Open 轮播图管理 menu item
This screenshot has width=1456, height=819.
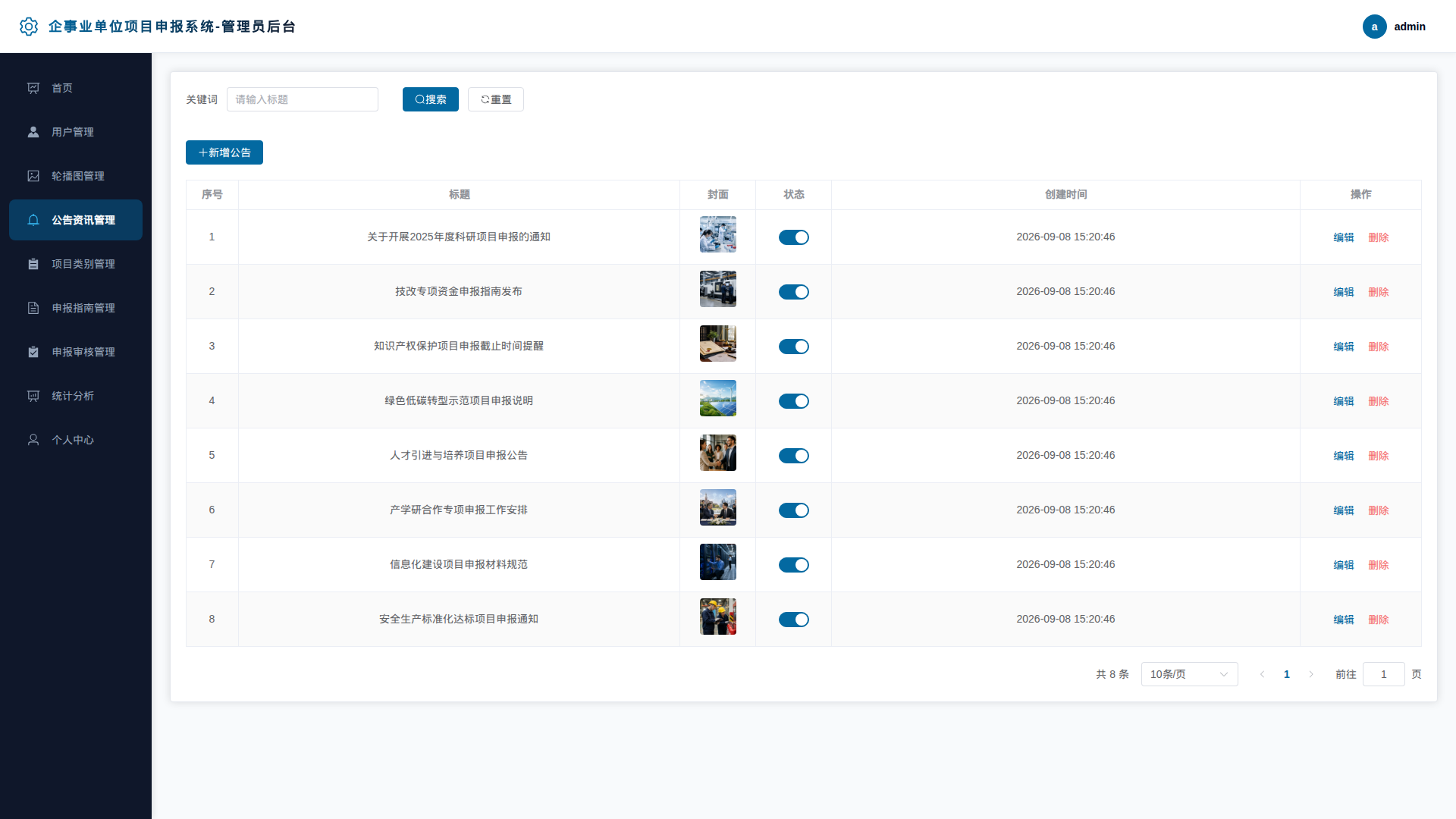pos(76,176)
